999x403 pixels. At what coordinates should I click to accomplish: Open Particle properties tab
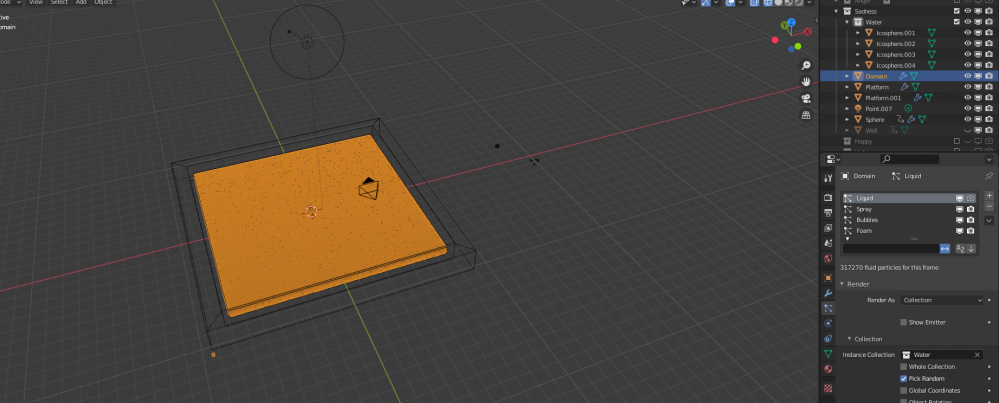pos(828,308)
